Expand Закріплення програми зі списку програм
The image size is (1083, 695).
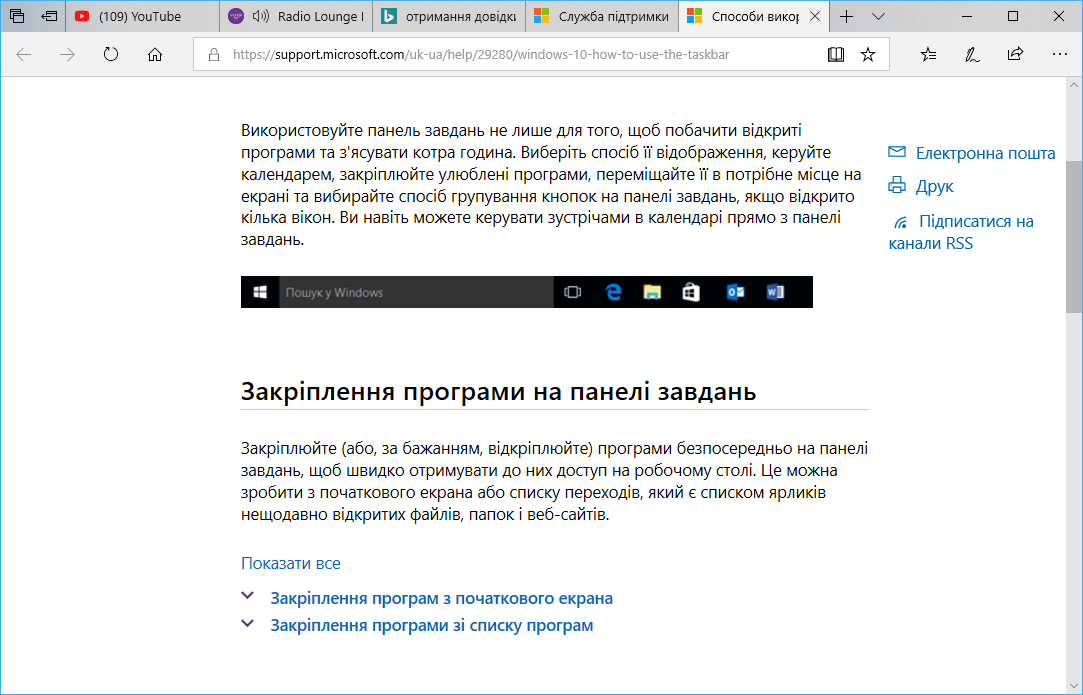coord(432,625)
